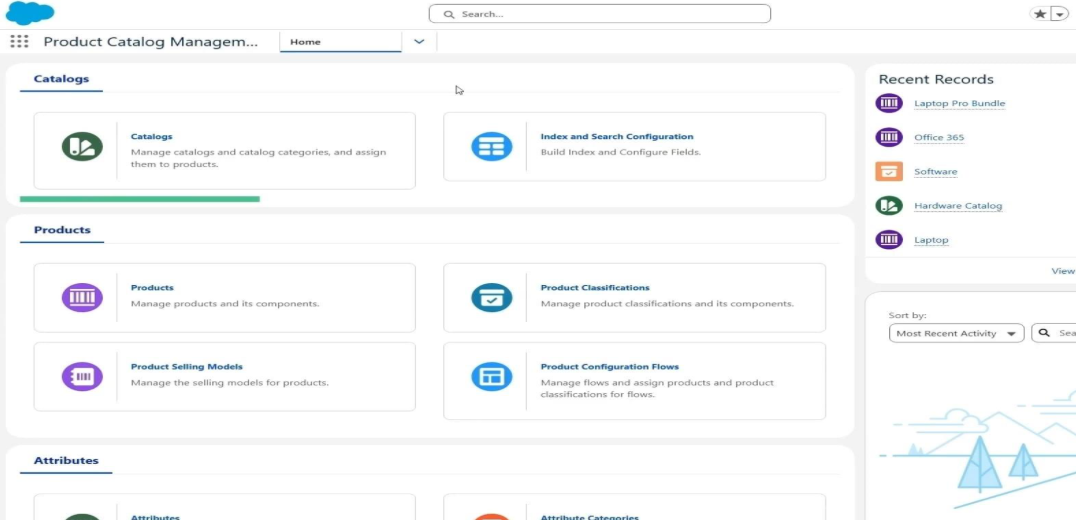Expand the favorites list dropdown arrow
This screenshot has height=520, width=1076.
click(x=1060, y=14)
